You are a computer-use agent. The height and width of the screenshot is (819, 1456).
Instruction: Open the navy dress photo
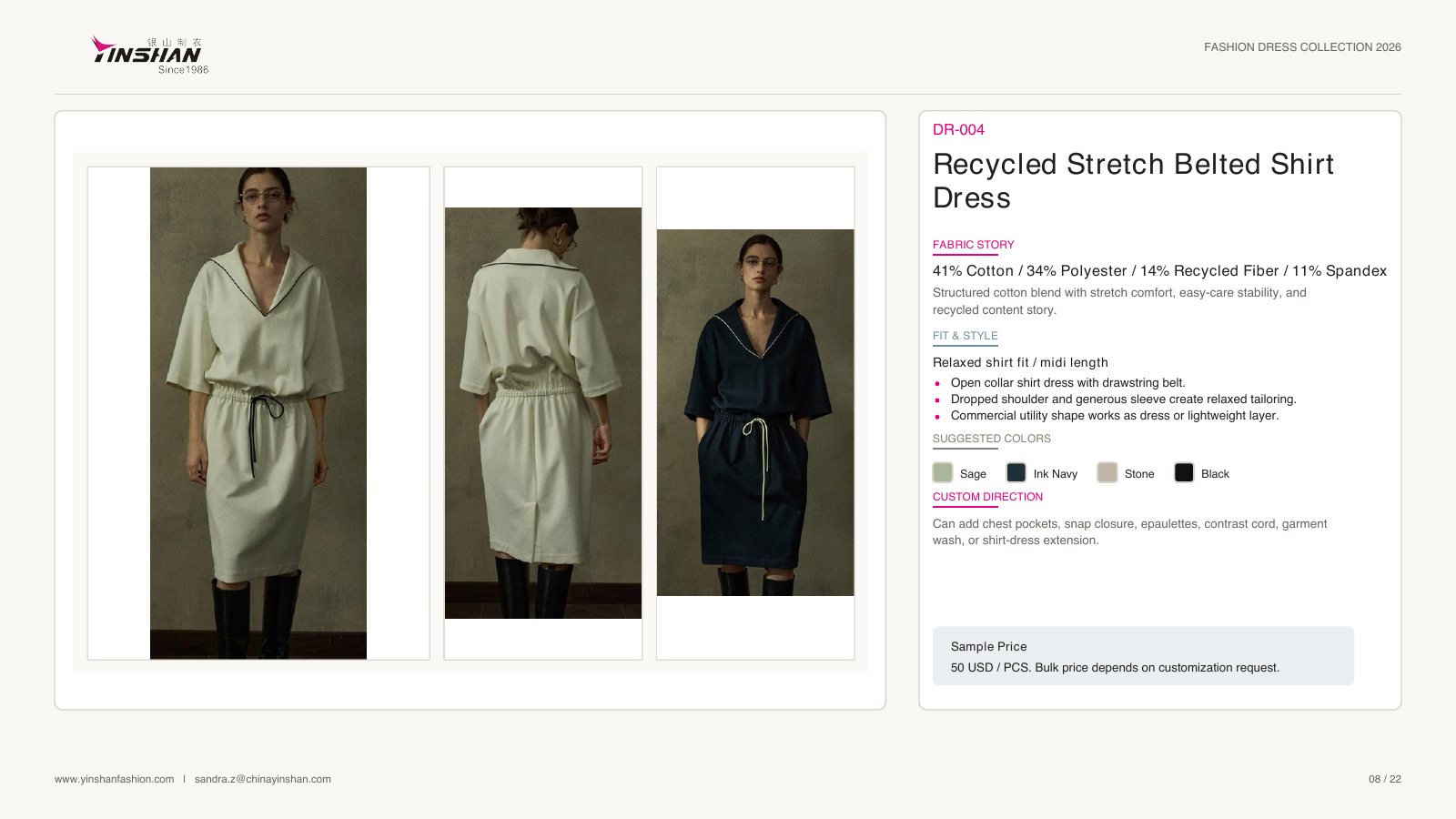click(755, 413)
